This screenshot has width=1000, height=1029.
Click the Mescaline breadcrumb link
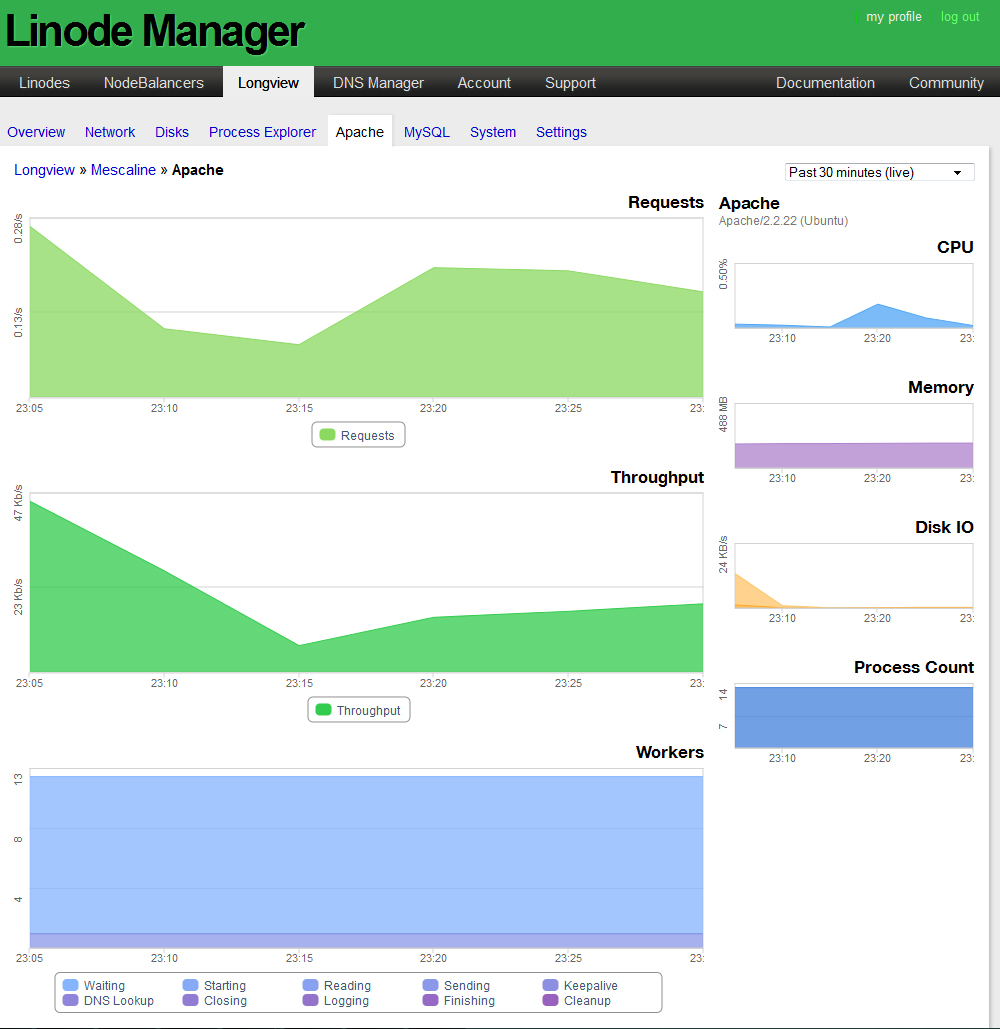[123, 170]
